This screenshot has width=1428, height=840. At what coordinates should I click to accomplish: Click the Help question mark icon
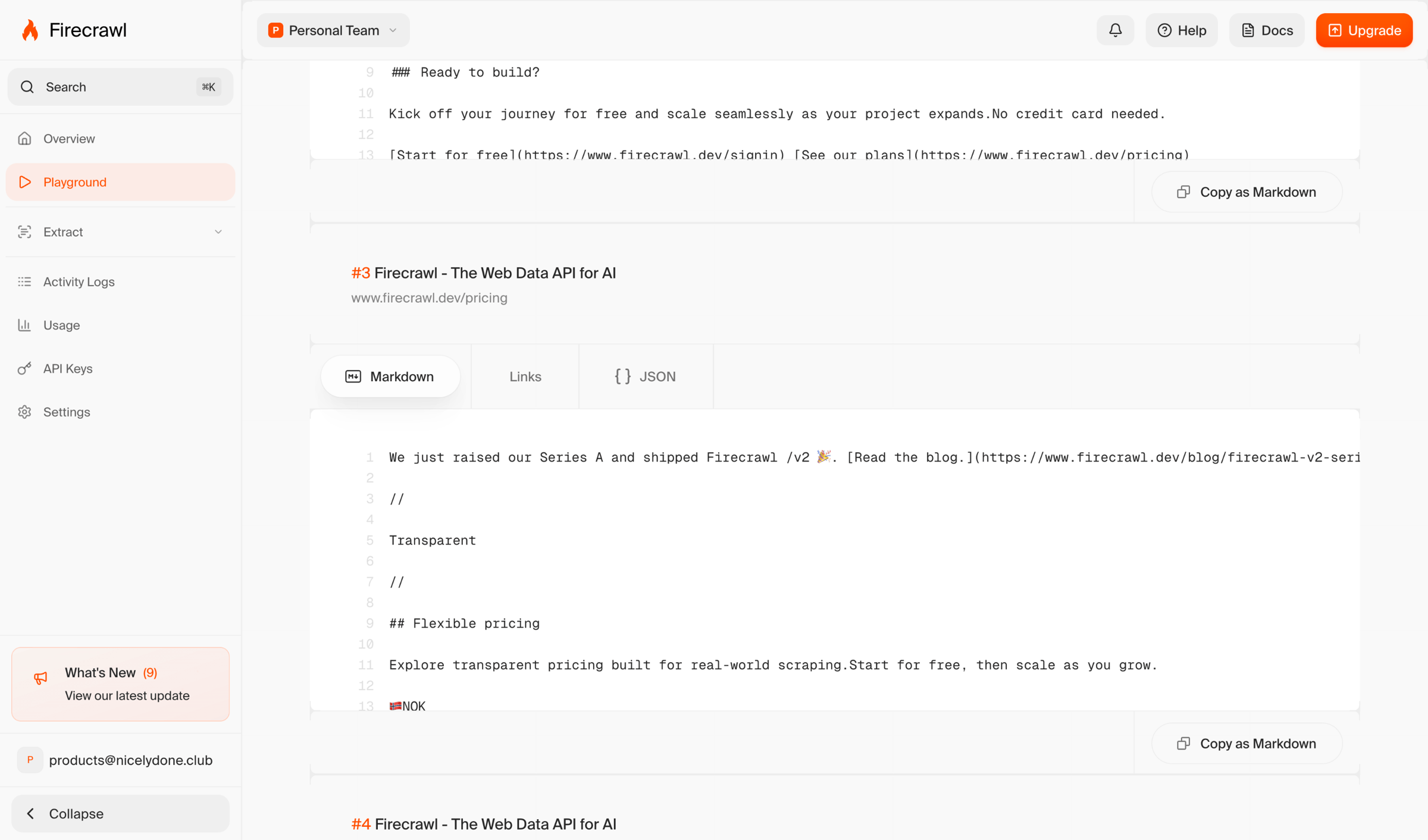1164,30
